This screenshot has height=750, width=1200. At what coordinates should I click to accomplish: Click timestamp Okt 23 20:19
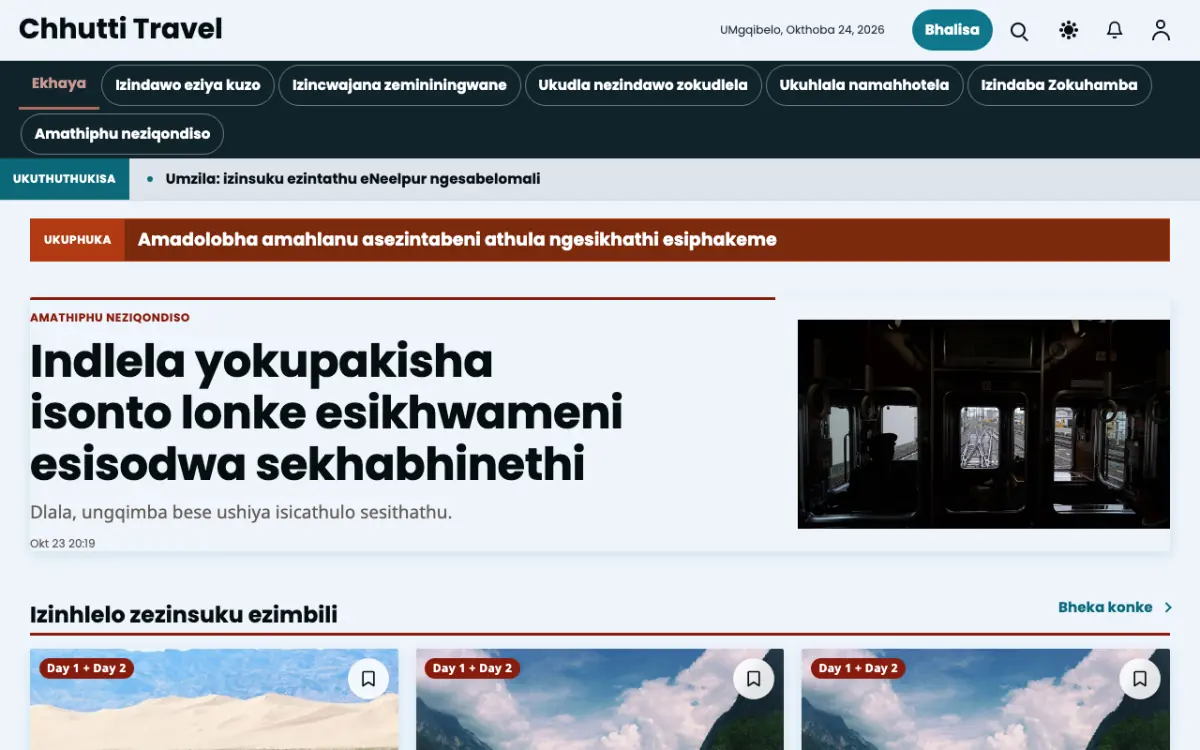(x=63, y=544)
